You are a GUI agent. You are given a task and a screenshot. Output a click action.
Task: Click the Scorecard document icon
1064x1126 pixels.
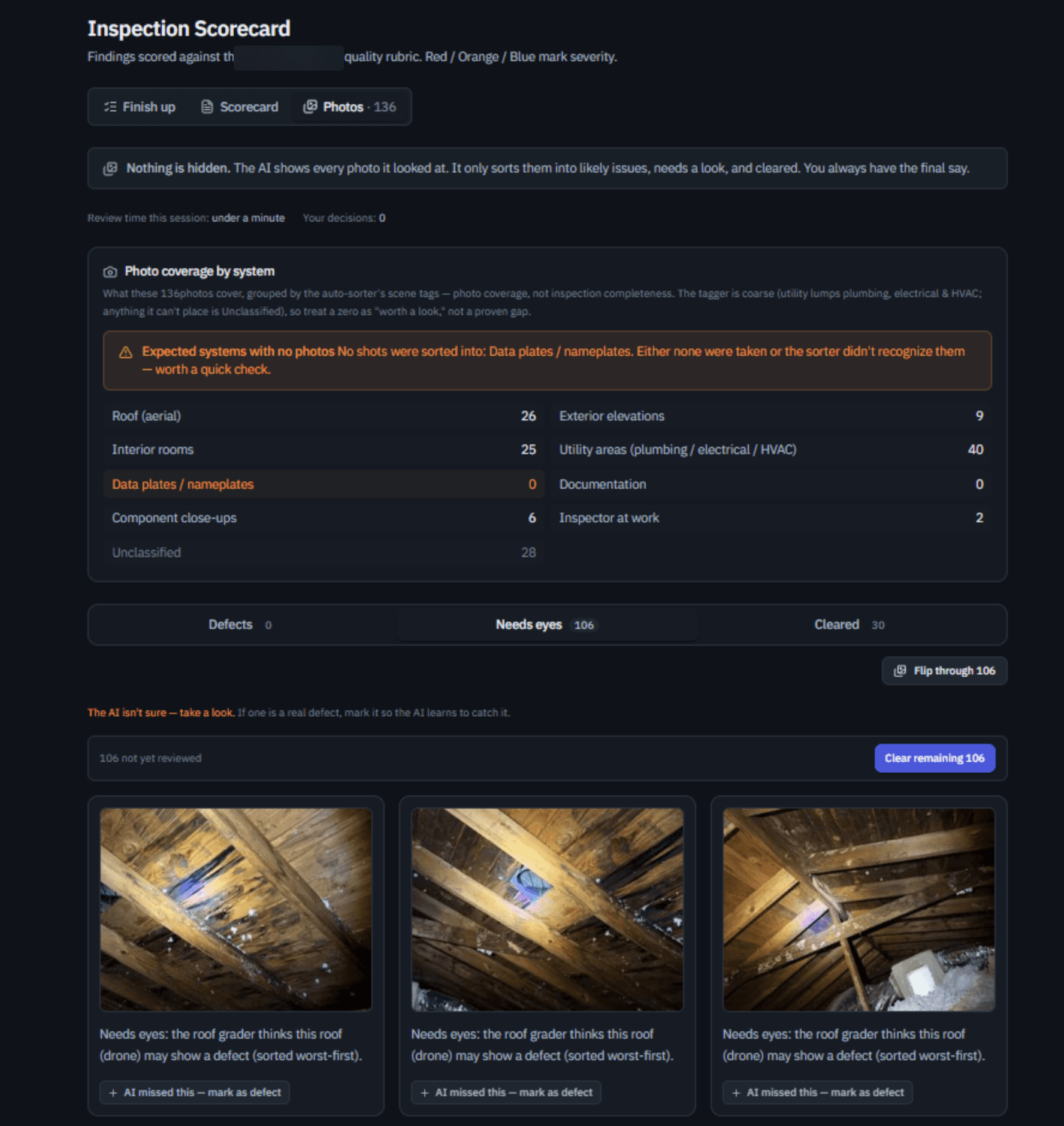(x=207, y=107)
